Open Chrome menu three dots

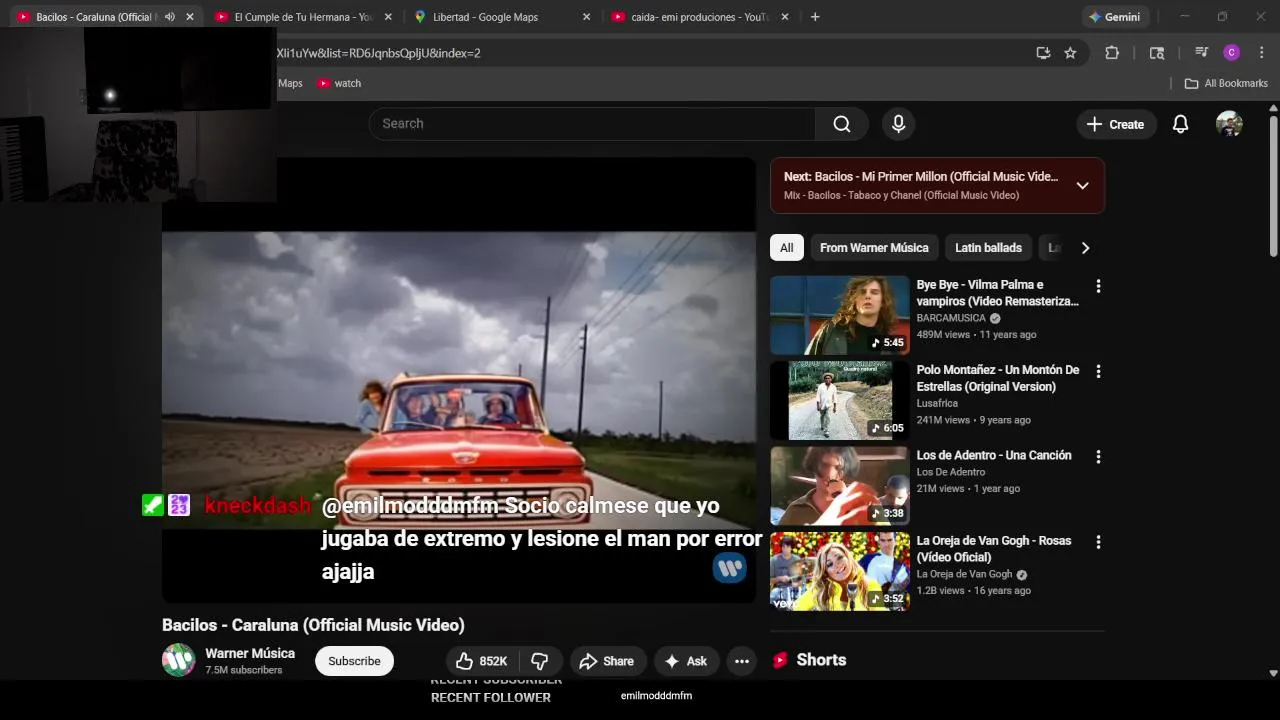[x=1260, y=53]
